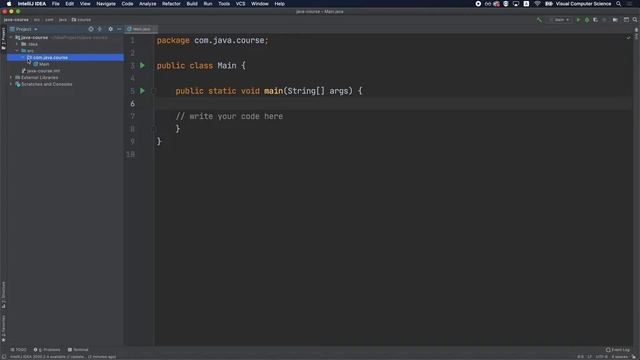Image resolution: width=640 pixels, height=360 pixels.
Task: Click Search Everywhere magnifier in IDE toolbar
Action: [635, 20]
